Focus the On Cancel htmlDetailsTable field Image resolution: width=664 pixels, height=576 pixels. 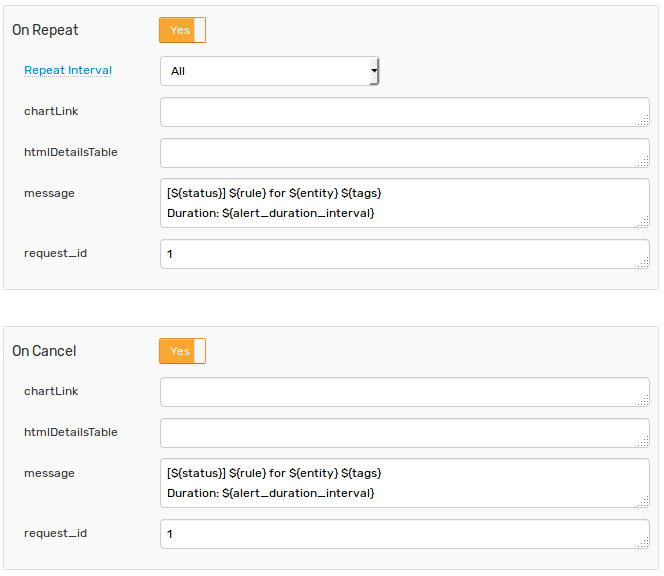405,433
